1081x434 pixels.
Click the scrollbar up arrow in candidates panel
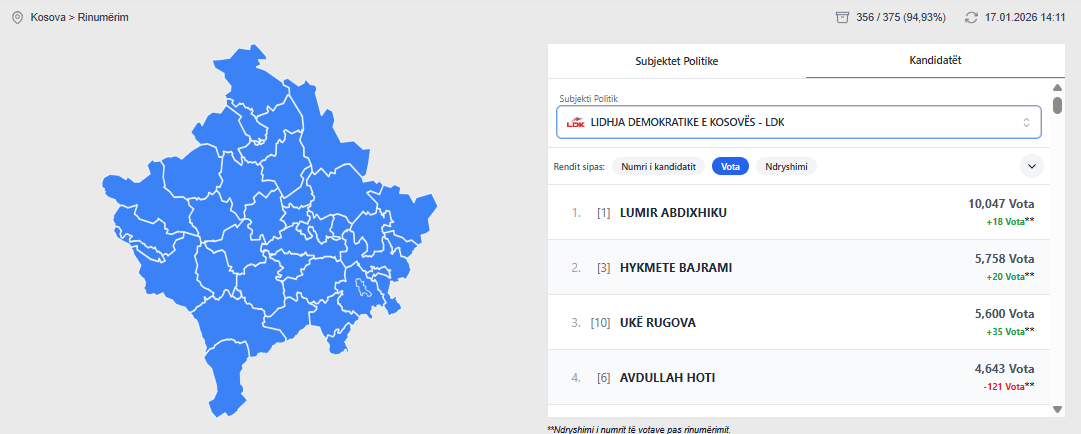[x=1058, y=87]
